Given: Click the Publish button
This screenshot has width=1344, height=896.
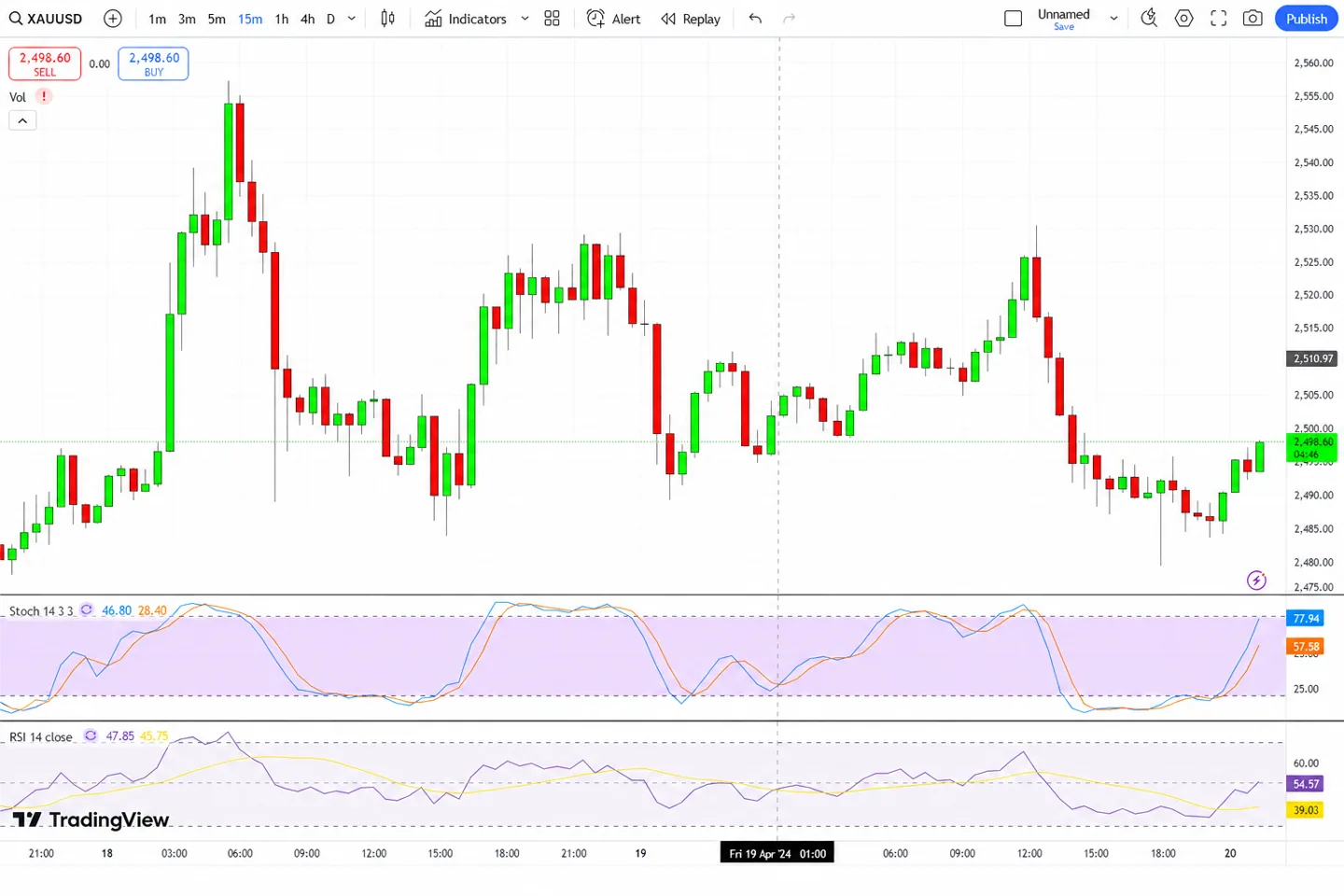Looking at the screenshot, I should coord(1307,19).
